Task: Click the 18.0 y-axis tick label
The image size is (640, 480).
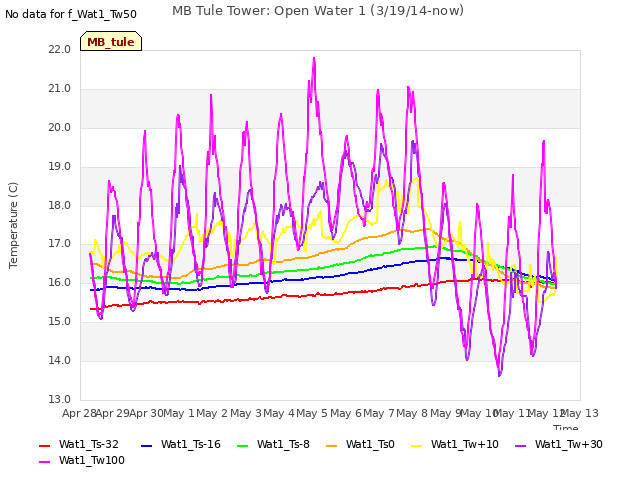Action: pyautogui.click(x=60, y=205)
